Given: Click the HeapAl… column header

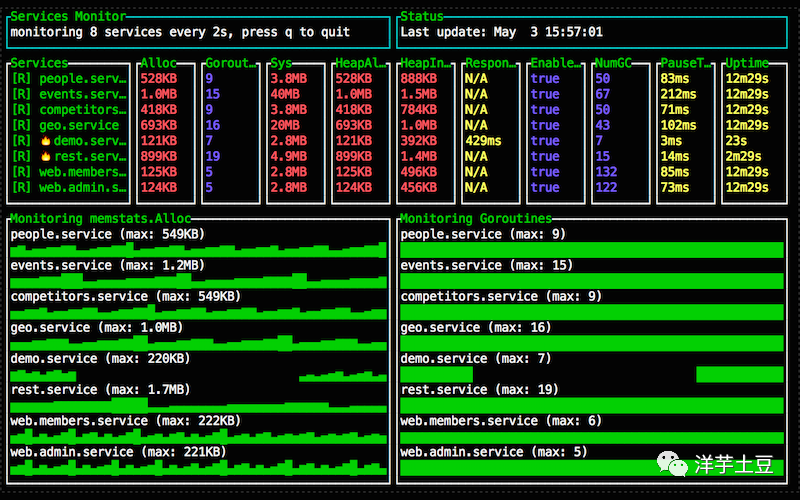Looking at the screenshot, I should click(x=361, y=63).
